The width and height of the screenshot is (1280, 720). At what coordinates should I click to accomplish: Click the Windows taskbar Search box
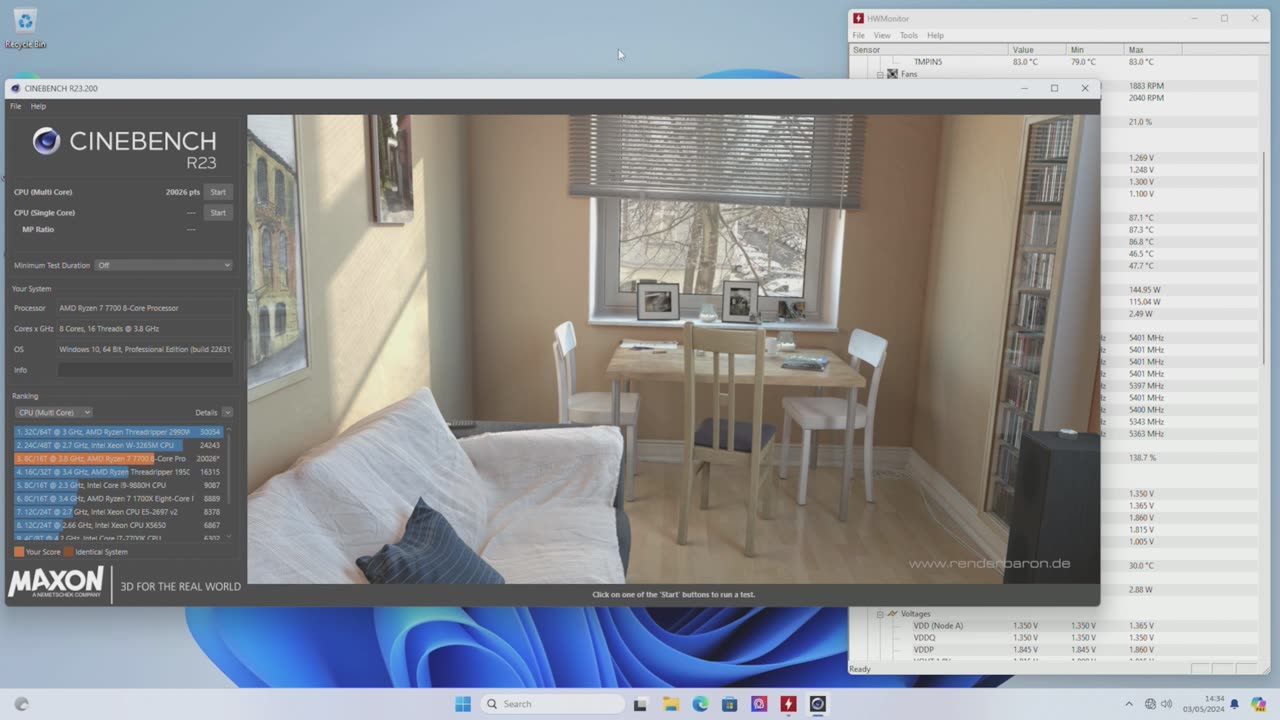(554, 704)
